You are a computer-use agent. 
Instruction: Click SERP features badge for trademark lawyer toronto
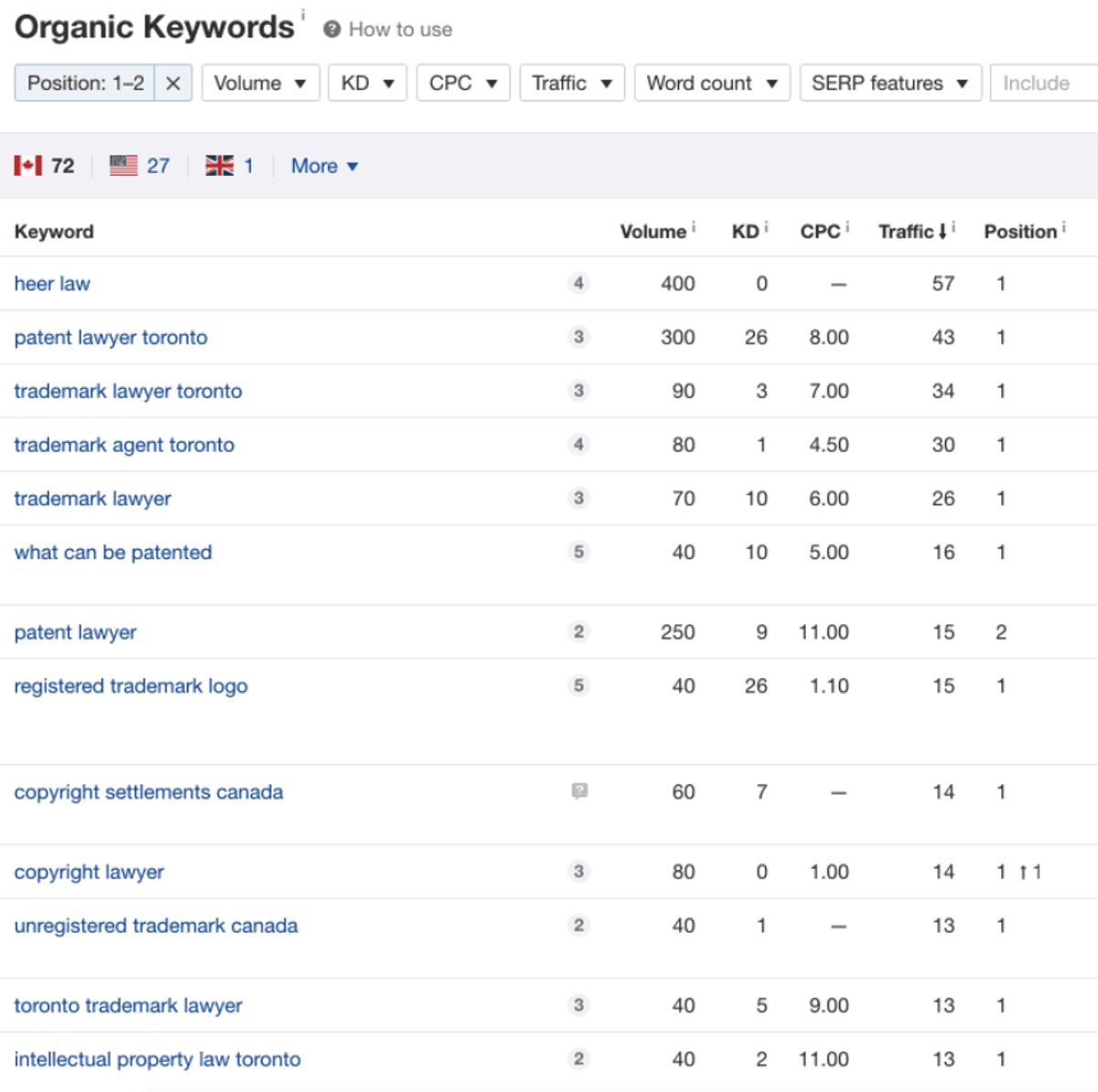[578, 392]
